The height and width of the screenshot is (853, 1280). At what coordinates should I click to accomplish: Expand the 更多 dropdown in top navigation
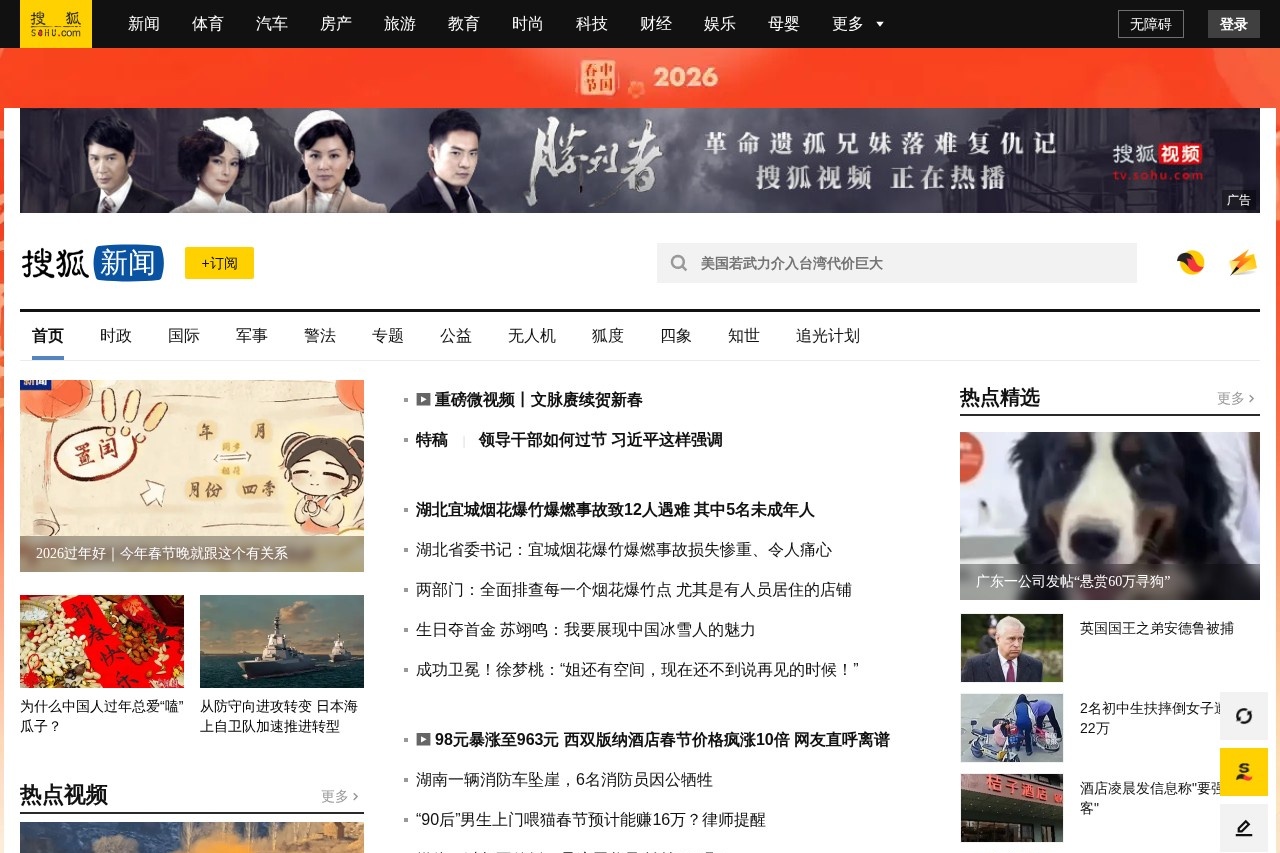[x=858, y=24]
